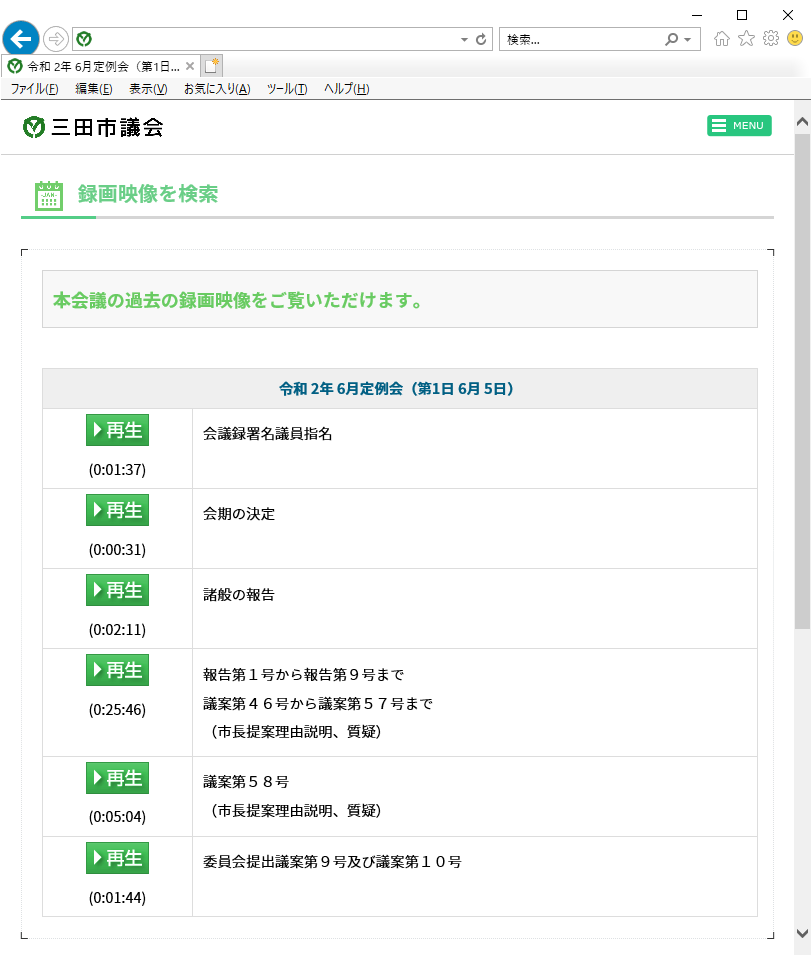812x956 pixels.
Task: Open the お気に入り menu
Action: (x=217, y=89)
